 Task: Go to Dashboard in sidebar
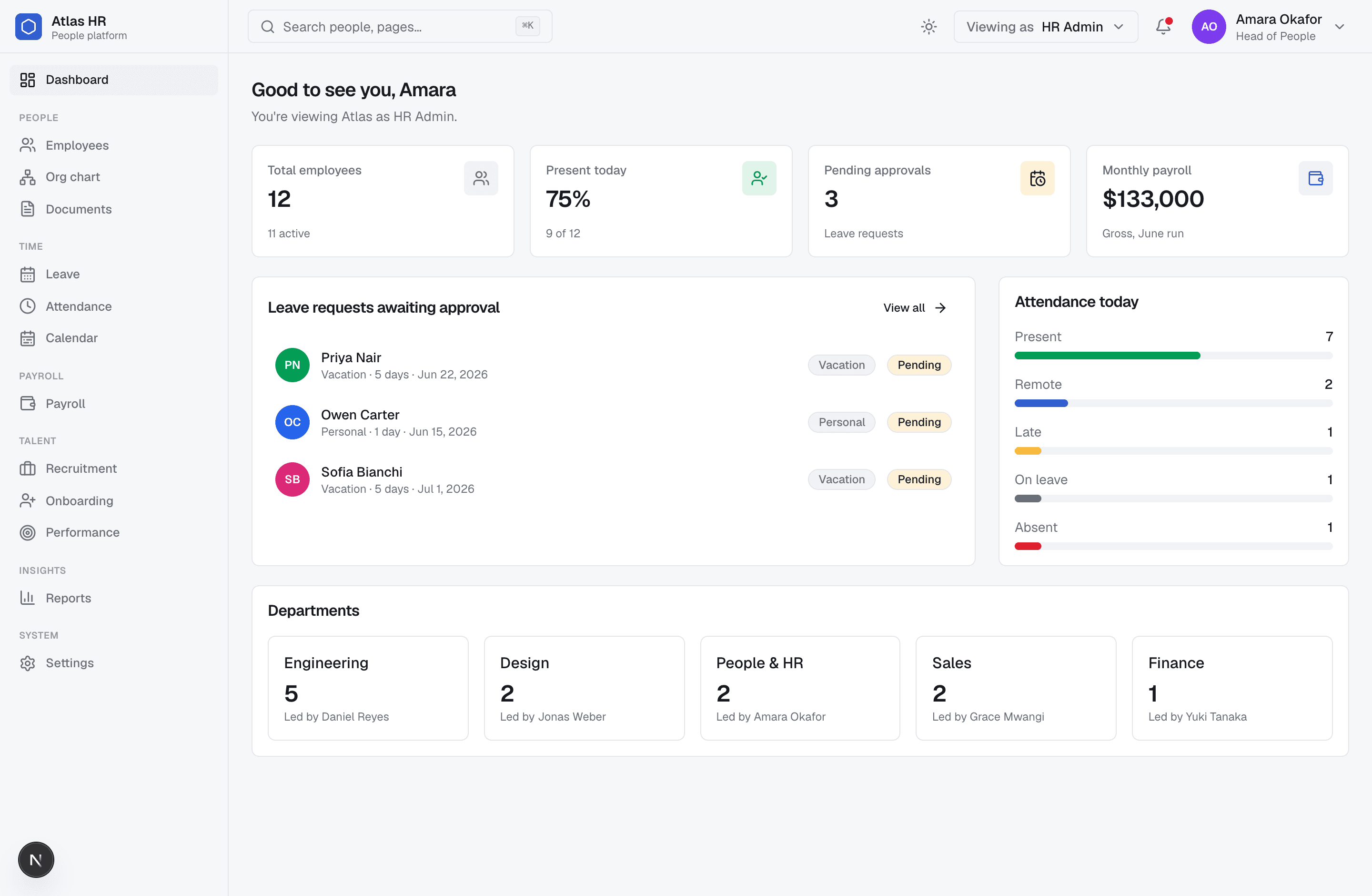(114, 80)
